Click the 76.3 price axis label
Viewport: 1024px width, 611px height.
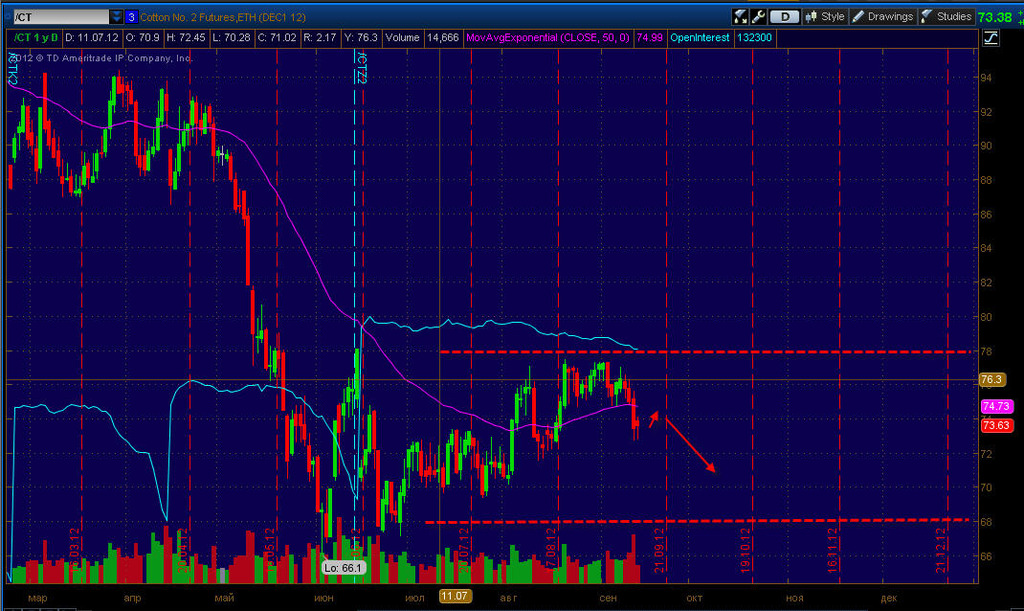pos(991,379)
